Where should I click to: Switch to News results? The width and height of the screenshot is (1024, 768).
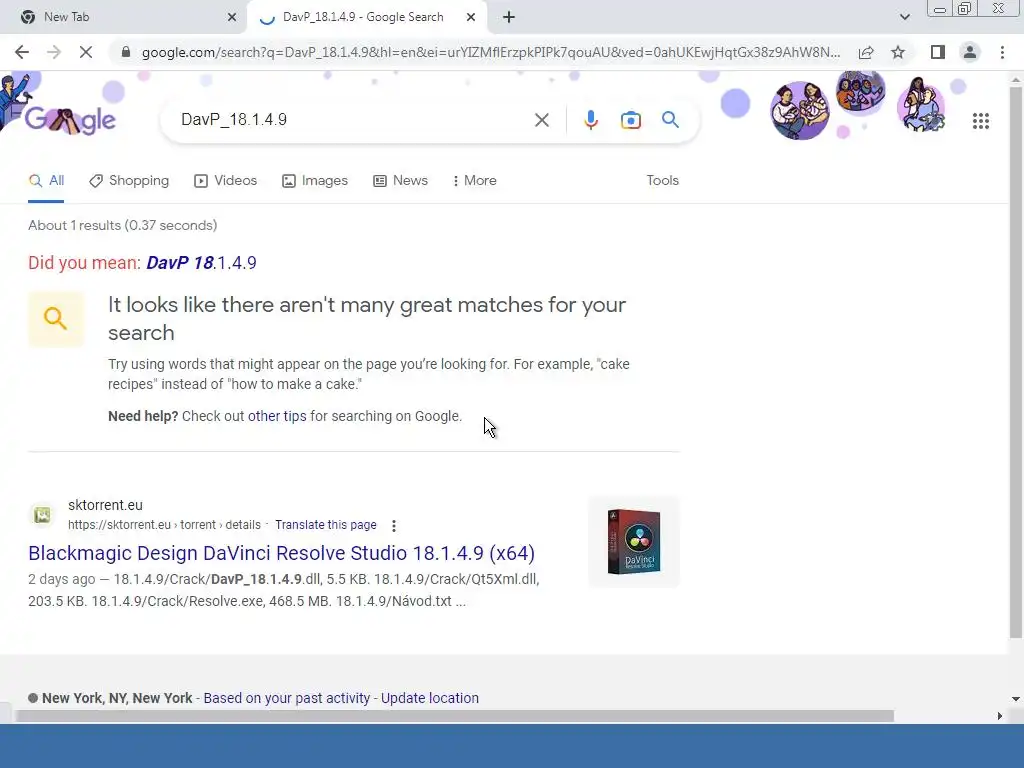pyautogui.click(x=400, y=180)
